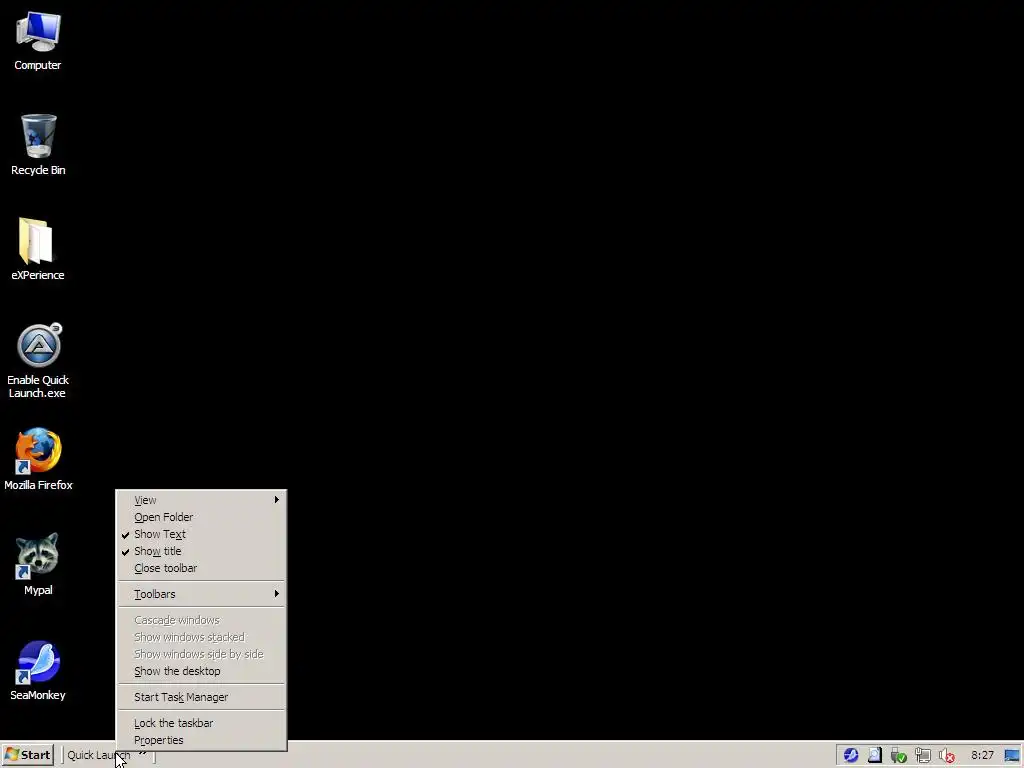Viewport: 1024px width, 768px height.
Task: Open taskbar Properties from menu
Action: click(x=201, y=741)
